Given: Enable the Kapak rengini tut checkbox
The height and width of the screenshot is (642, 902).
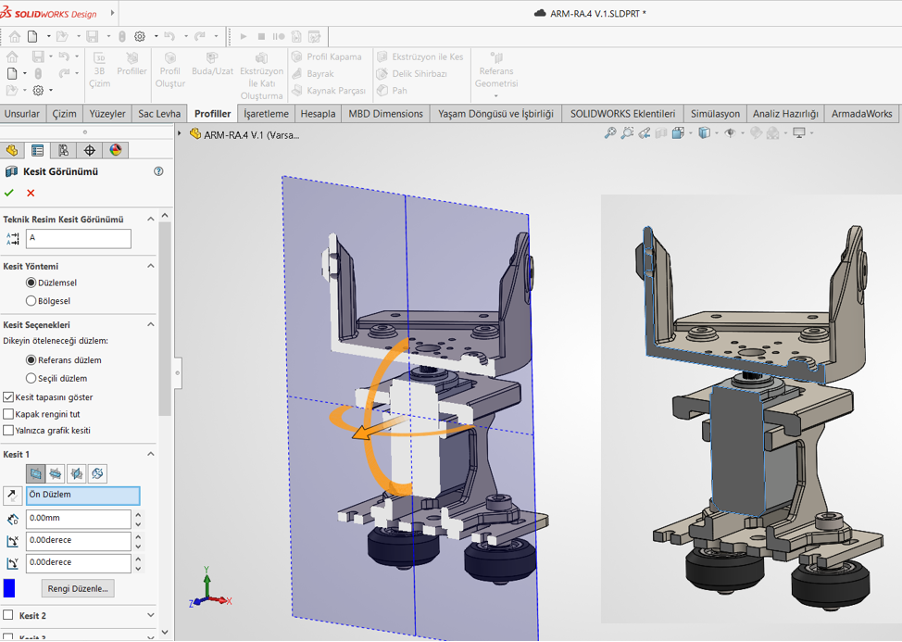Looking at the screenshot, I should point(9,414).
